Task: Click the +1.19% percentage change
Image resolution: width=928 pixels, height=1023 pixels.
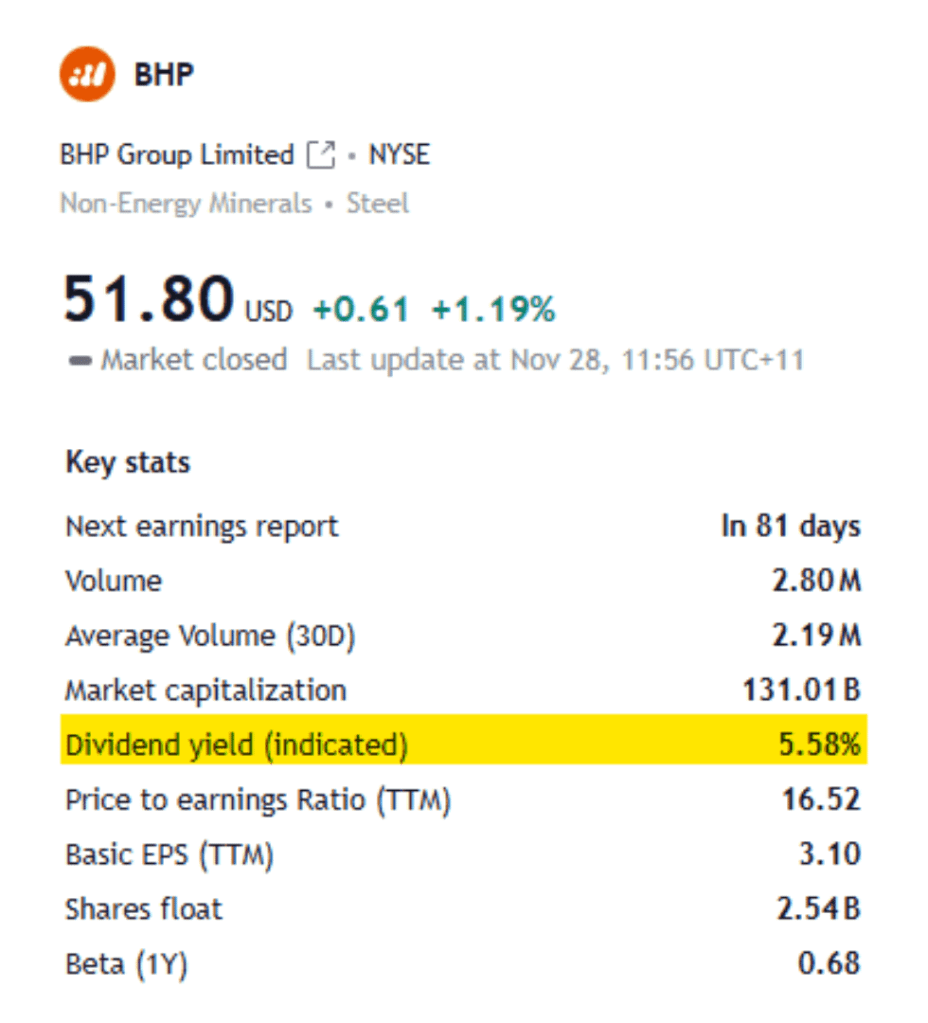Action: 493,310
